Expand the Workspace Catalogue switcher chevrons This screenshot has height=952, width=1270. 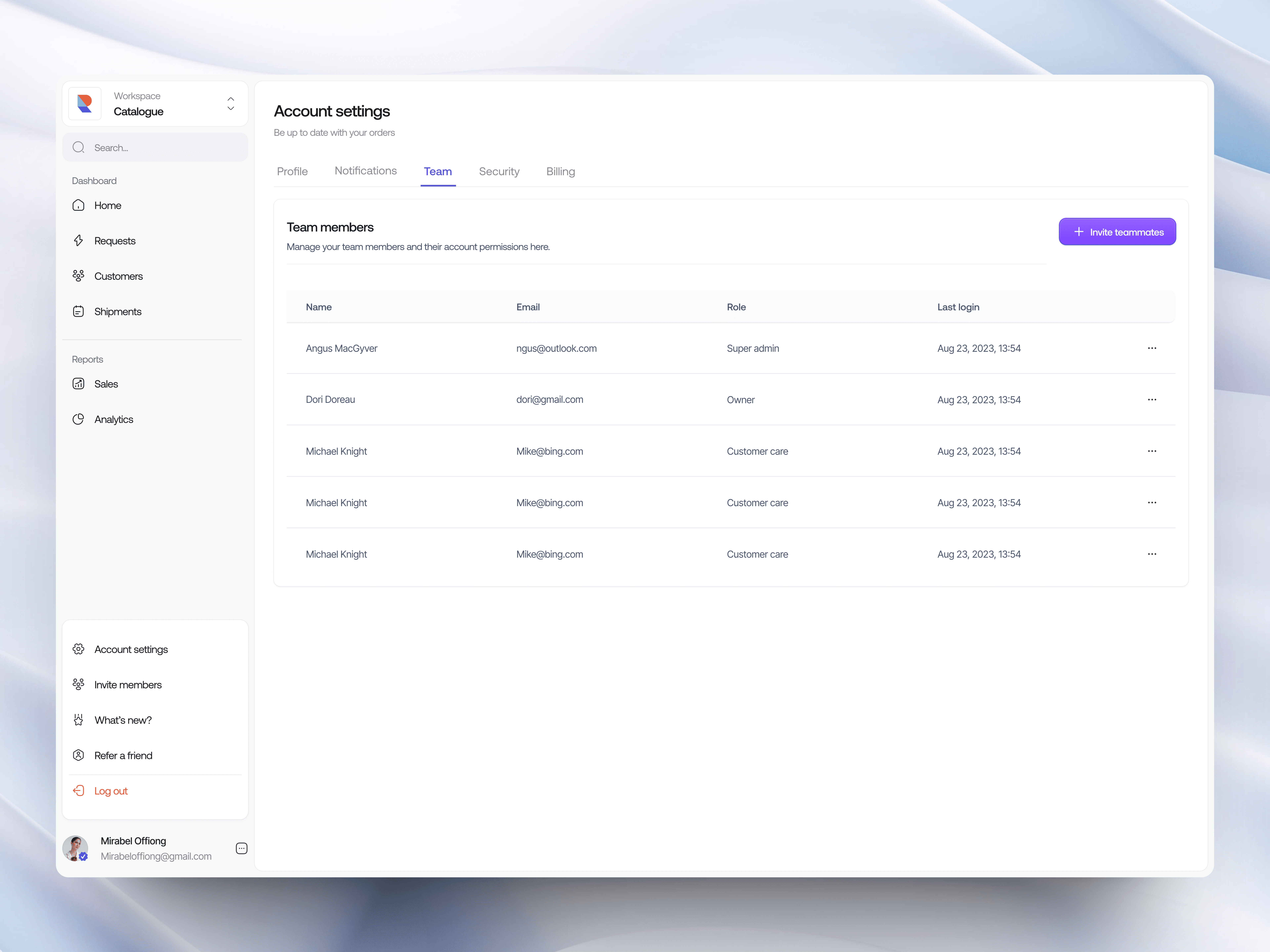tap(231, 104)
